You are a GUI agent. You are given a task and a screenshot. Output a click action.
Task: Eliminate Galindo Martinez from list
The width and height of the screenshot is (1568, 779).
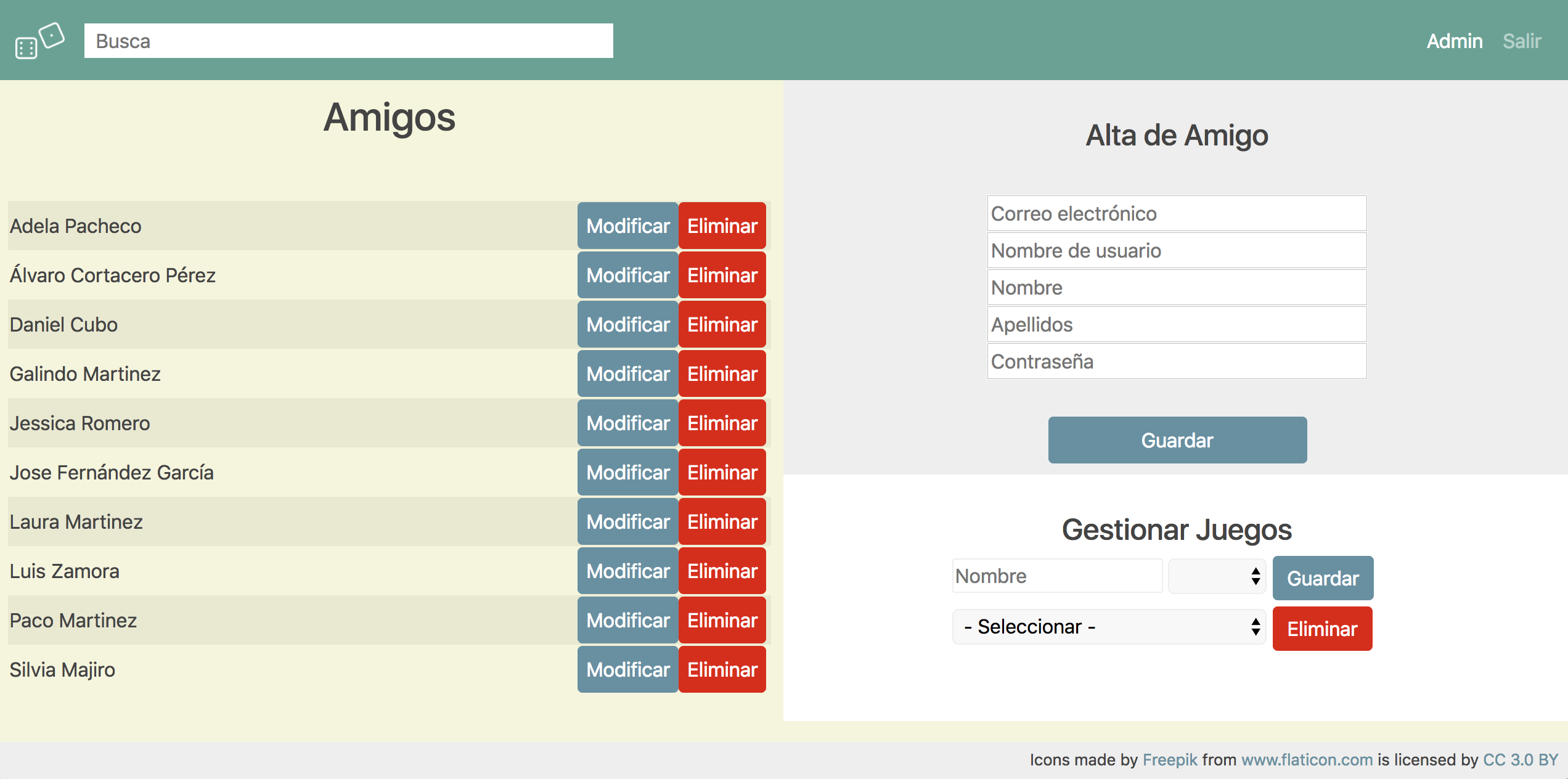click(x=722, y=374)
